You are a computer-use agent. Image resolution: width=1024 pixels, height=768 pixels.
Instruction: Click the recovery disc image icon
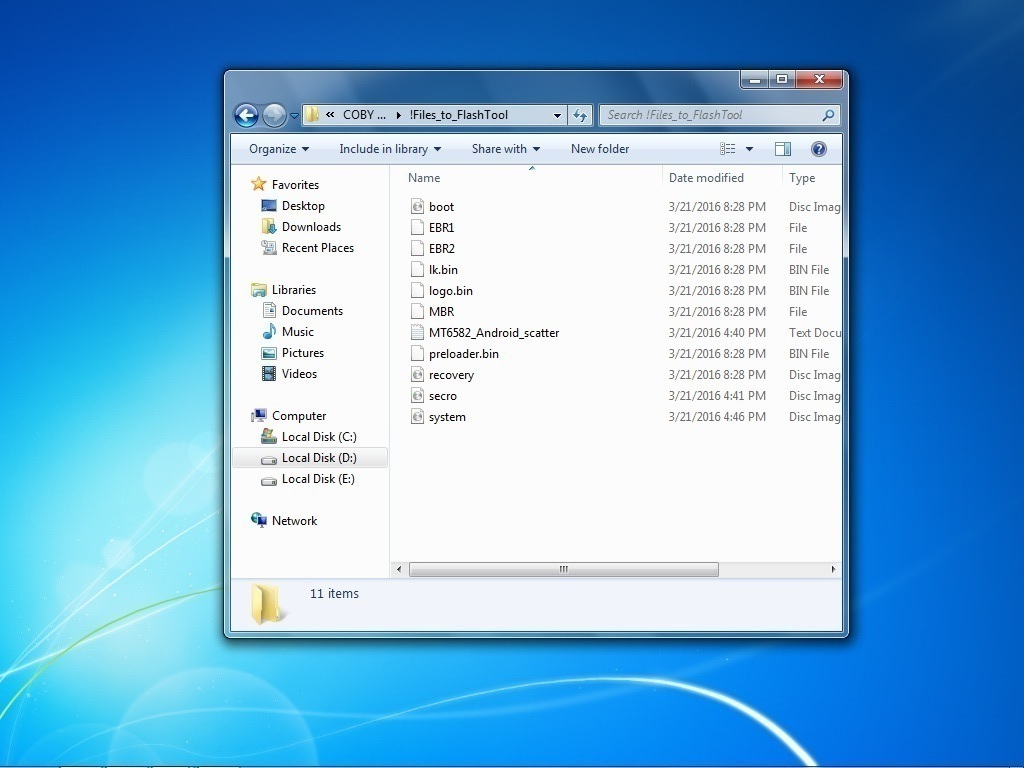[x=417, y=374]
